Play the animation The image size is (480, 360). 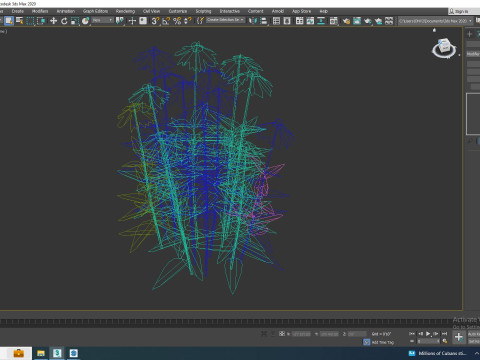pyautogui.click(x=428, y=334)
